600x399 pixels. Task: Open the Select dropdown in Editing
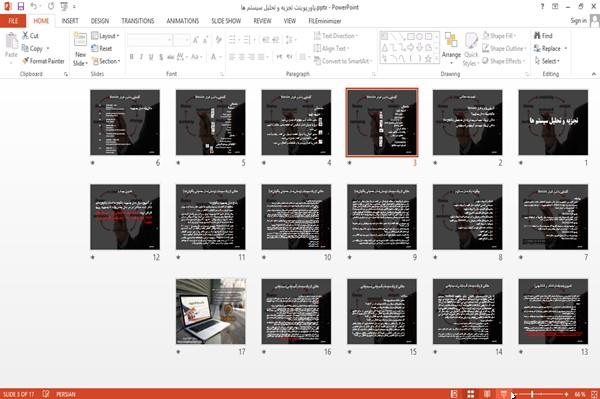tap(547, 61)
